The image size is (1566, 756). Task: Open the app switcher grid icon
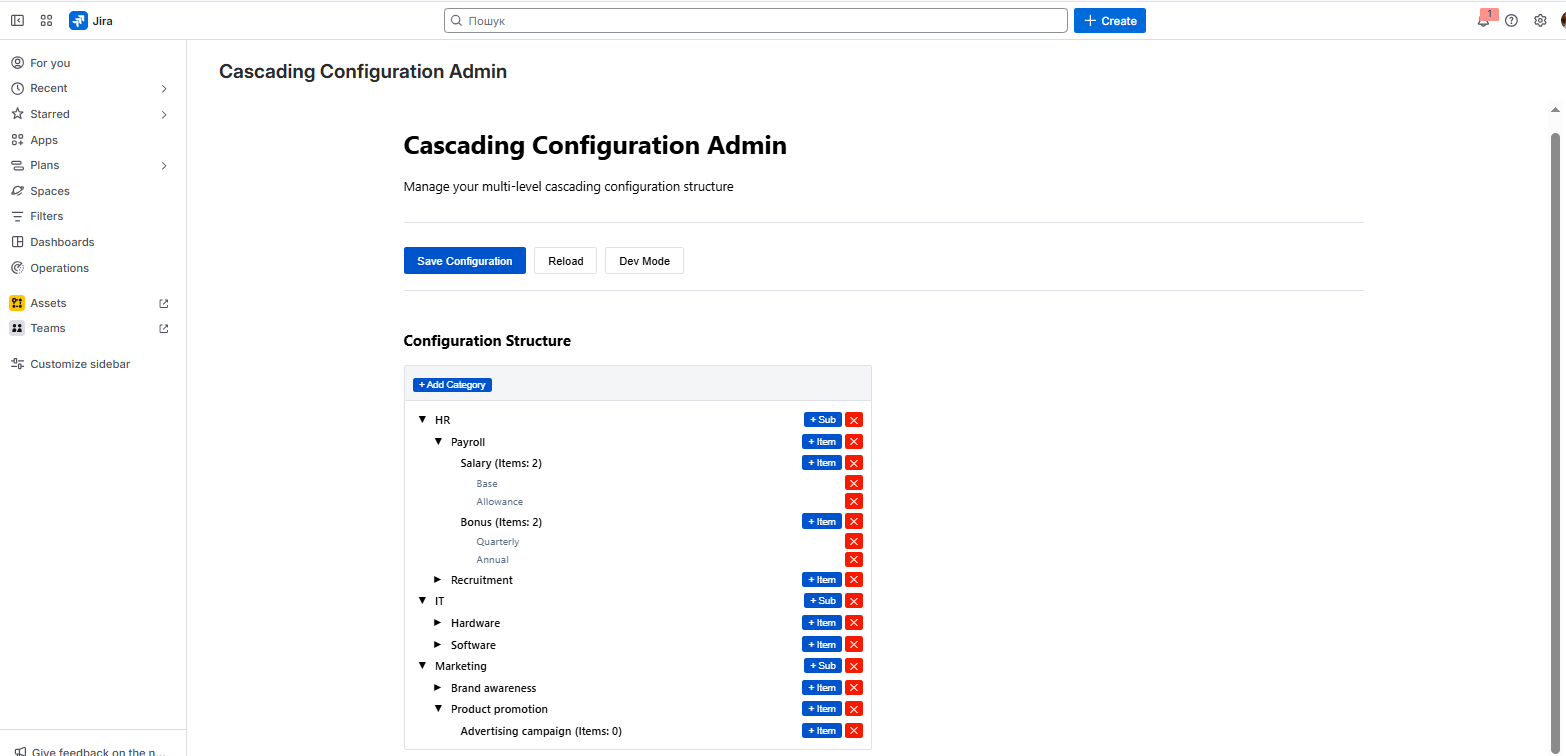46,21
